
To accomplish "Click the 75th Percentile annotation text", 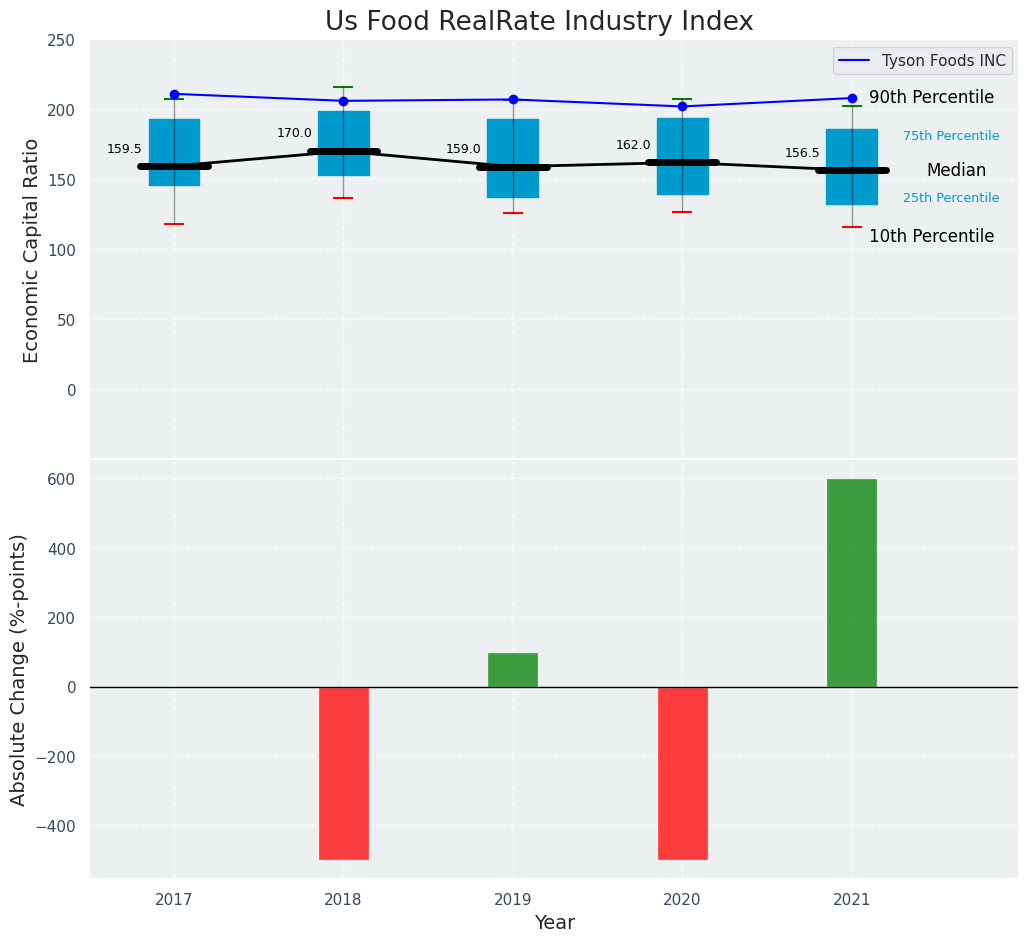I will pos(950,136).
